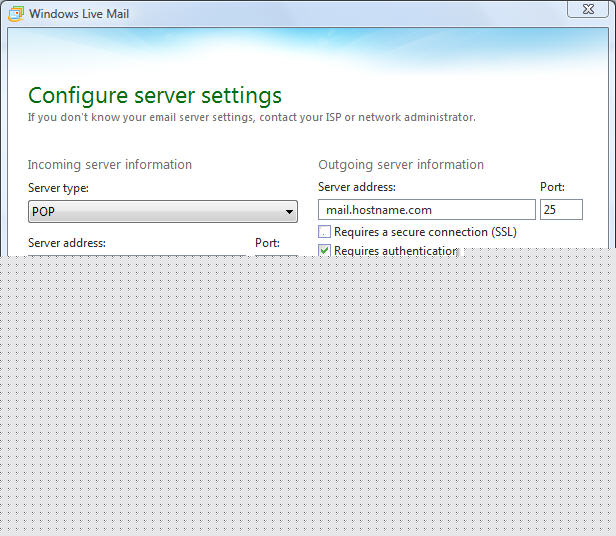Click the "Incoming server information" section label

(109, 165)
